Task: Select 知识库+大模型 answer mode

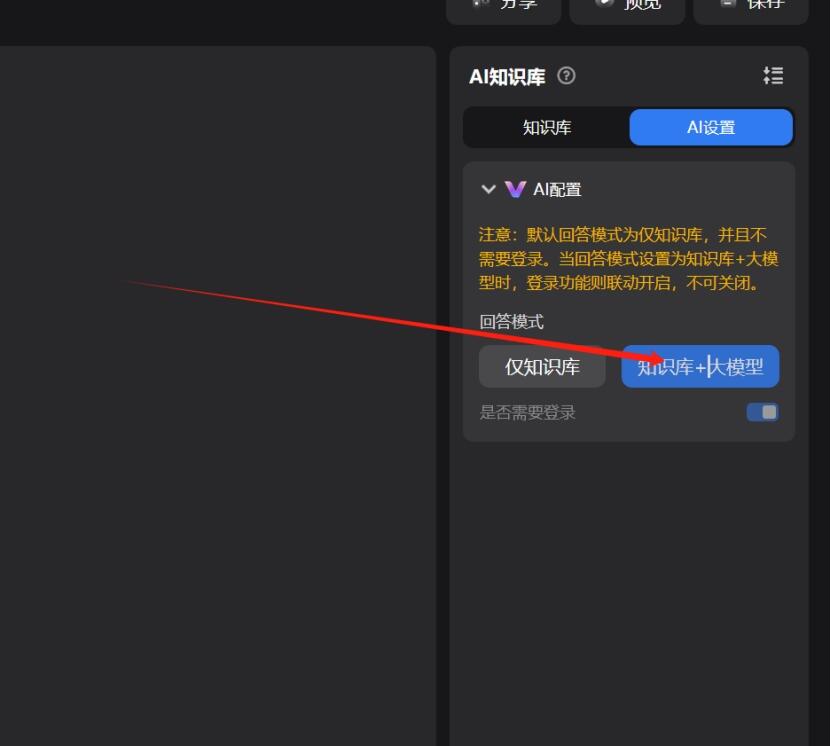Action: pyautogui.click(x=700, y=367)
